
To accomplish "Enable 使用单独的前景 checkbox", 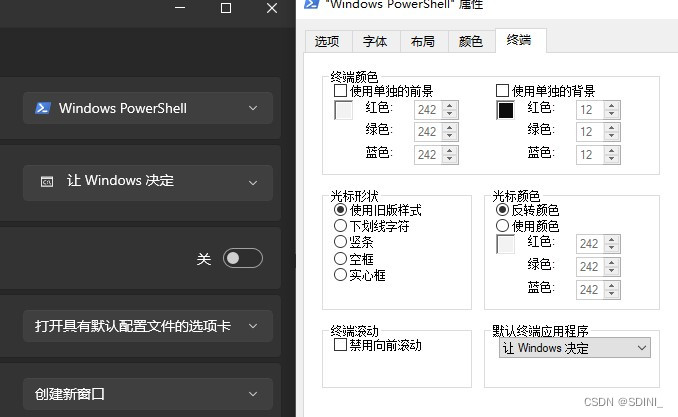I will (x=340, y=91).
